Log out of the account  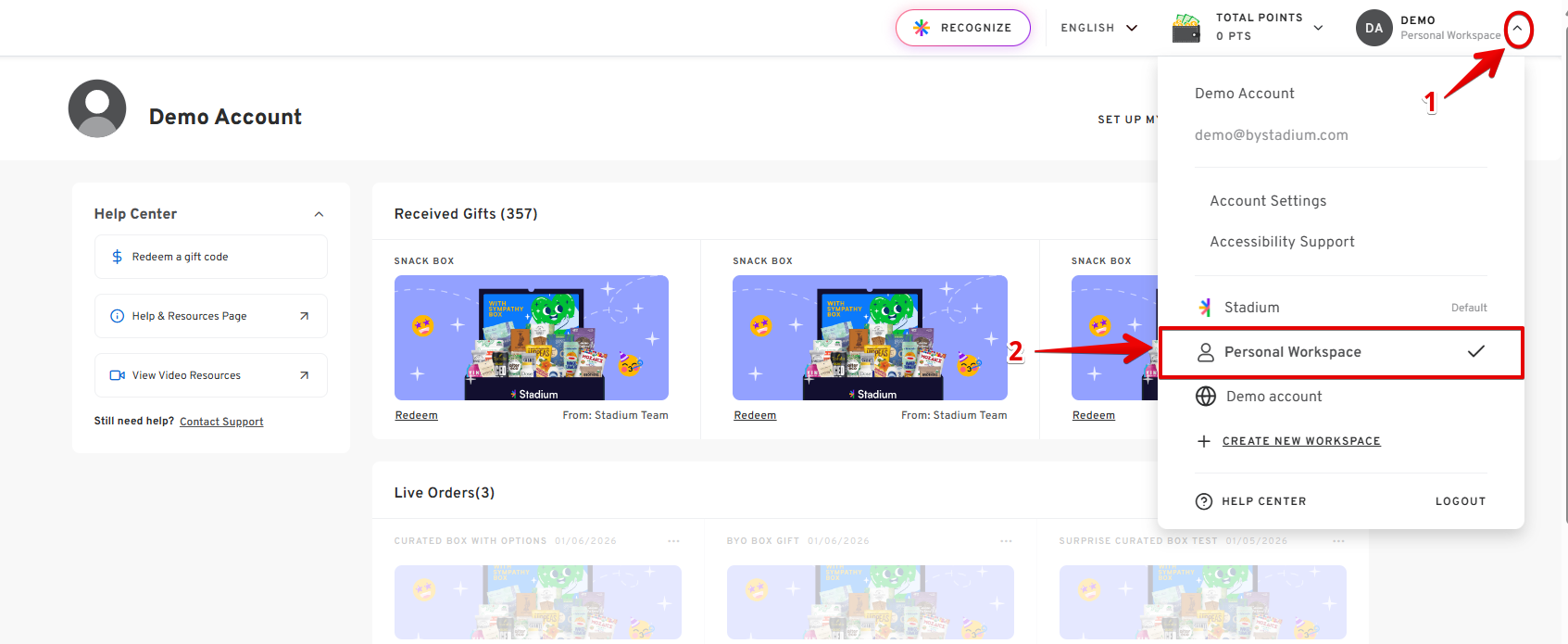point(1460,501)
